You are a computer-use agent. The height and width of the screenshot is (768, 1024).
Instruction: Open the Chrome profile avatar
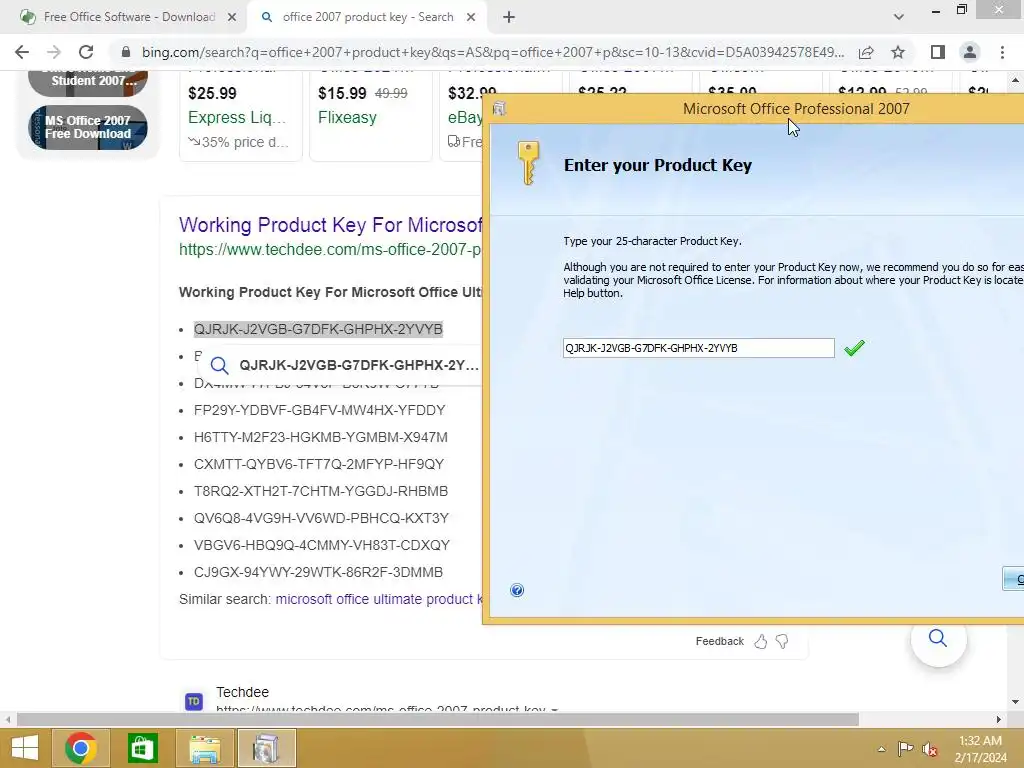coord(970,52)
